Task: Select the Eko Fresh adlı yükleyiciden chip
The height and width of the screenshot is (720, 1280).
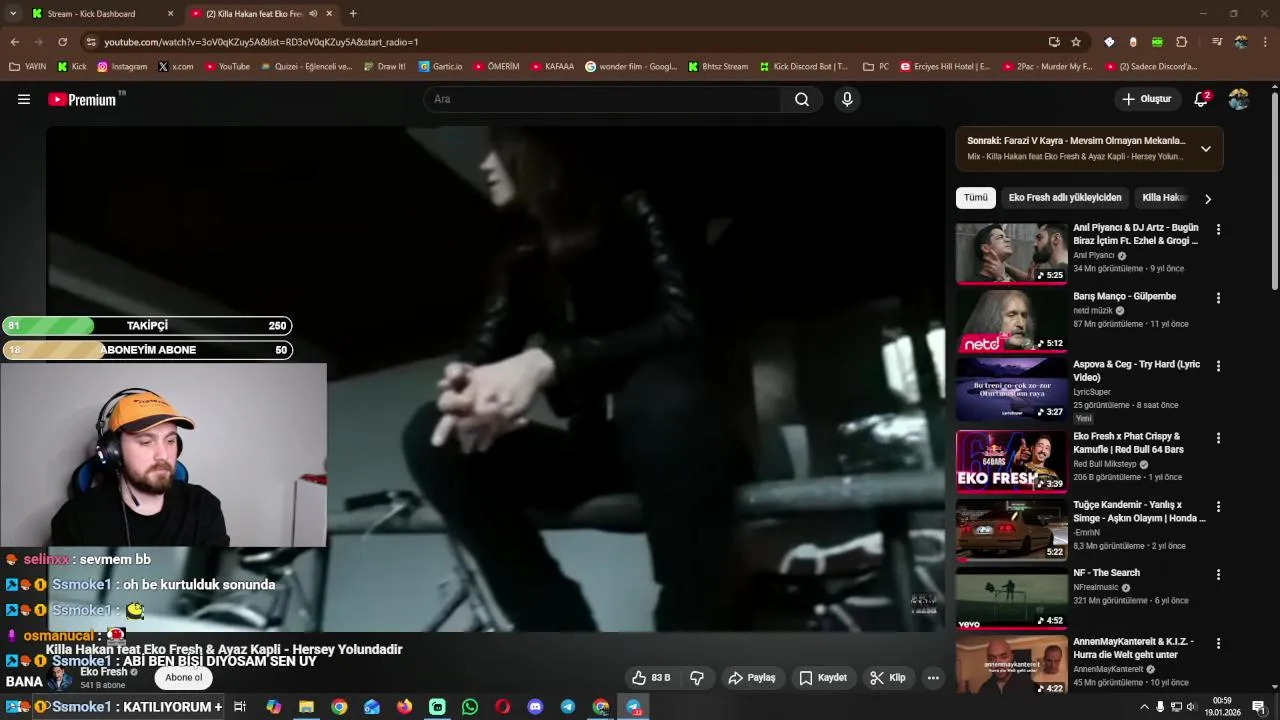Action: 1065,198
